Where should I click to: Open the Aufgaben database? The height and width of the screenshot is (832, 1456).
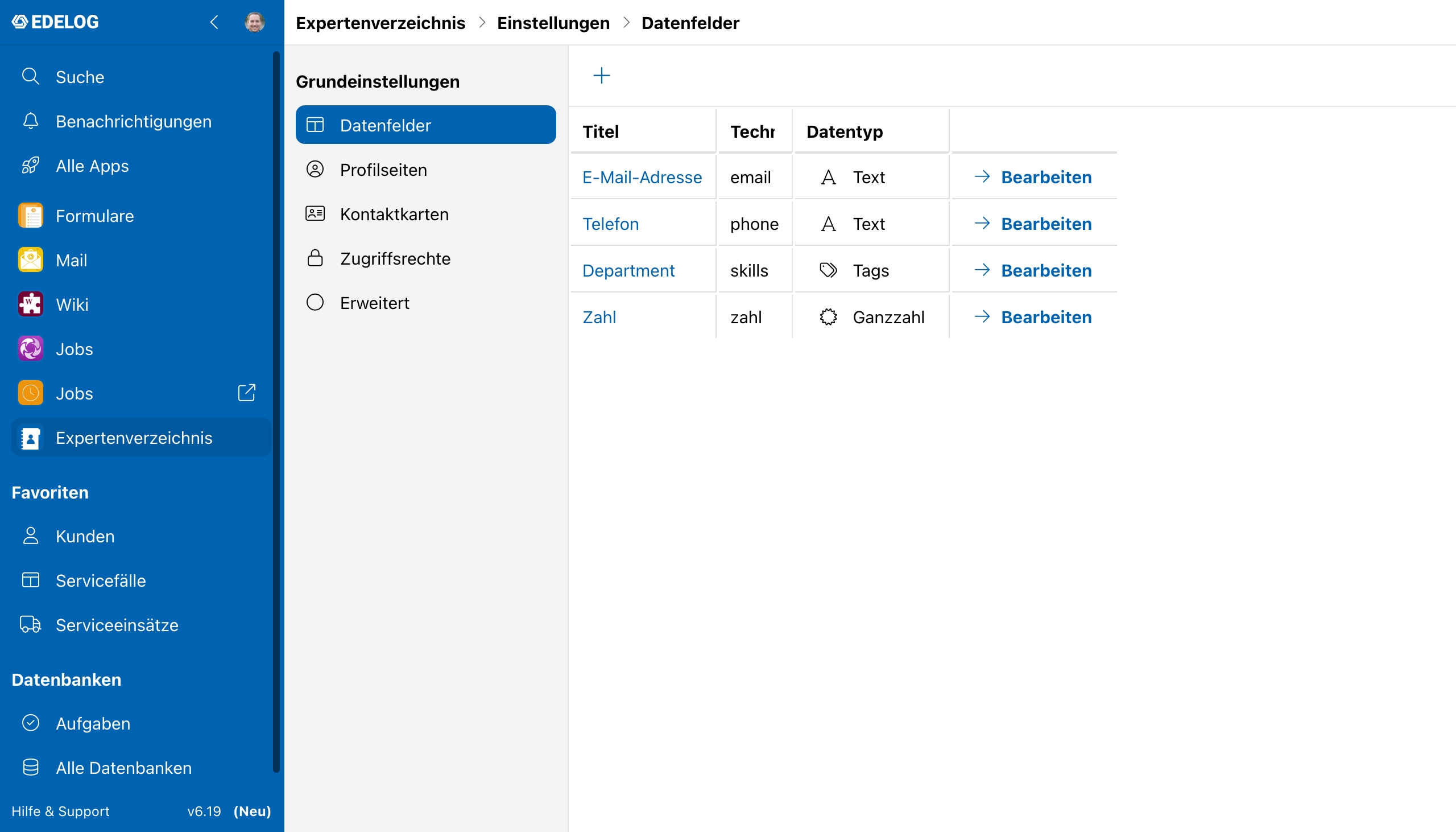click(x=142, y=723)
